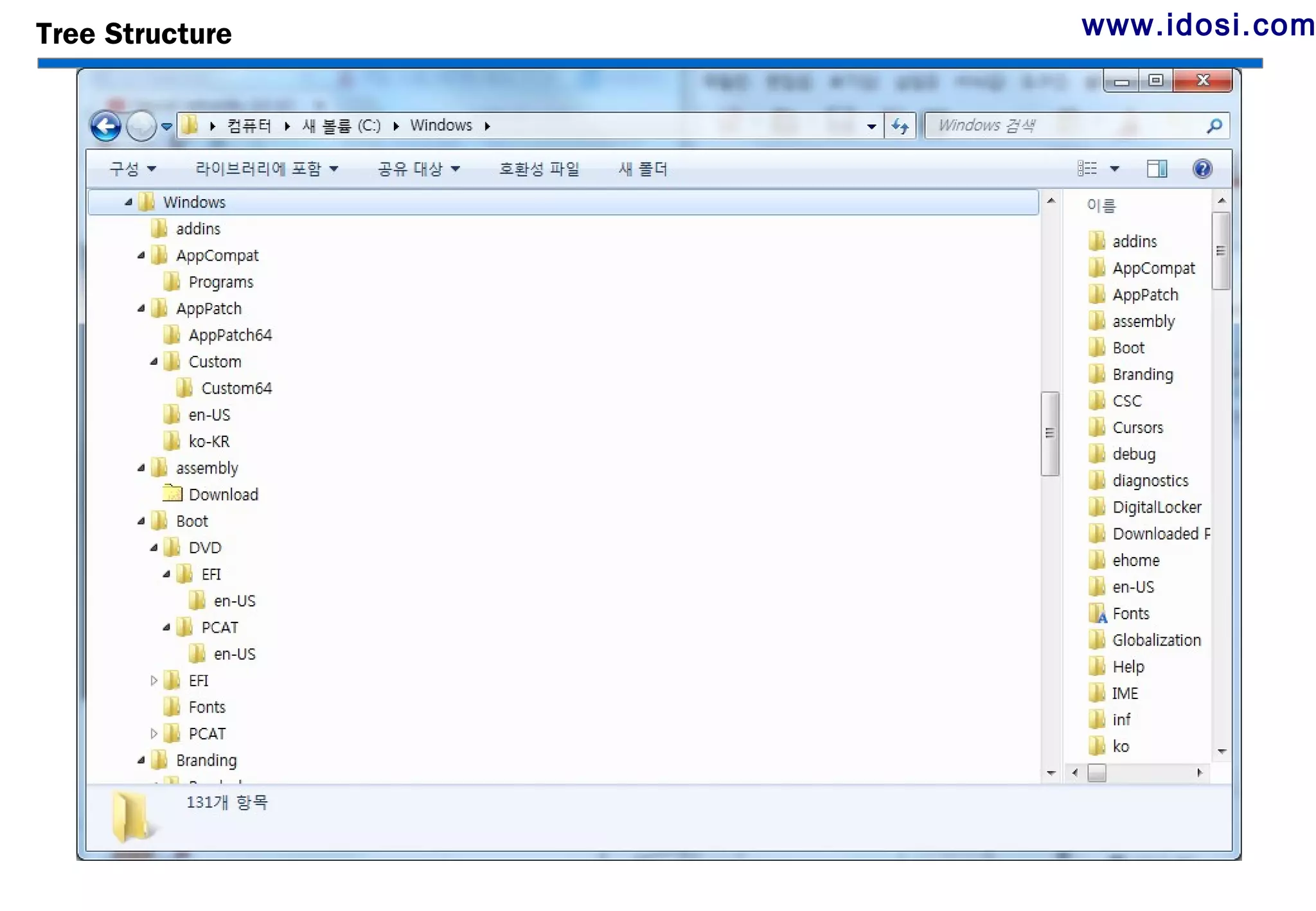Collapse the AppCompat tree node

(141, 255)
